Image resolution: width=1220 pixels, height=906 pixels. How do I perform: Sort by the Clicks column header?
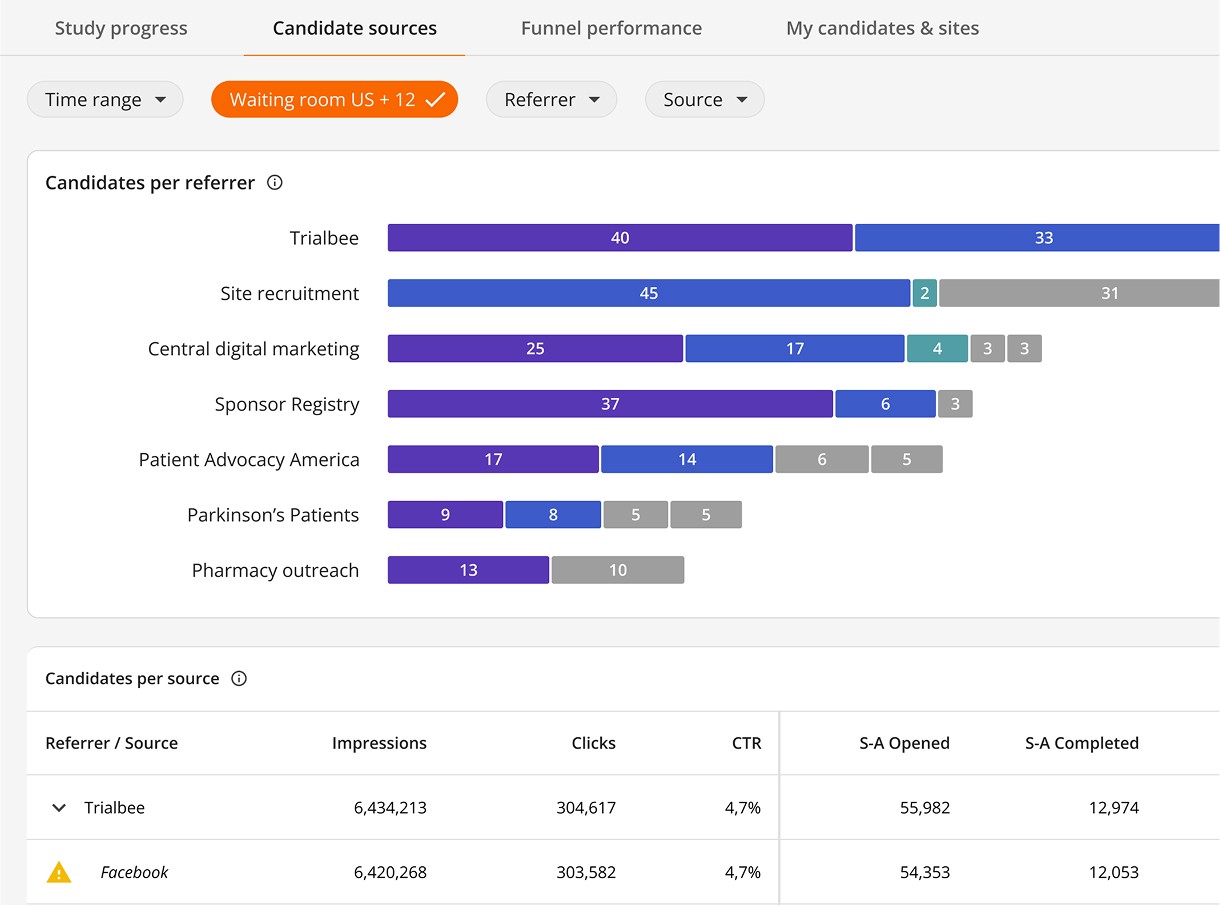593,743
